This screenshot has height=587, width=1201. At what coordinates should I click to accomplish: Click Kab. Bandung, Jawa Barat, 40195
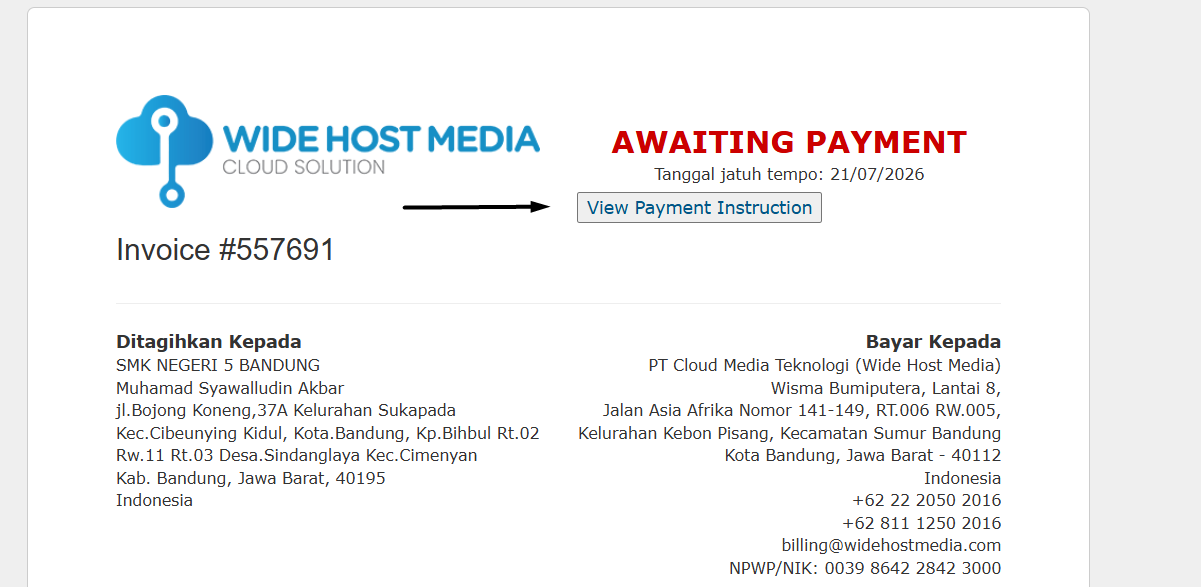[251, 478]
